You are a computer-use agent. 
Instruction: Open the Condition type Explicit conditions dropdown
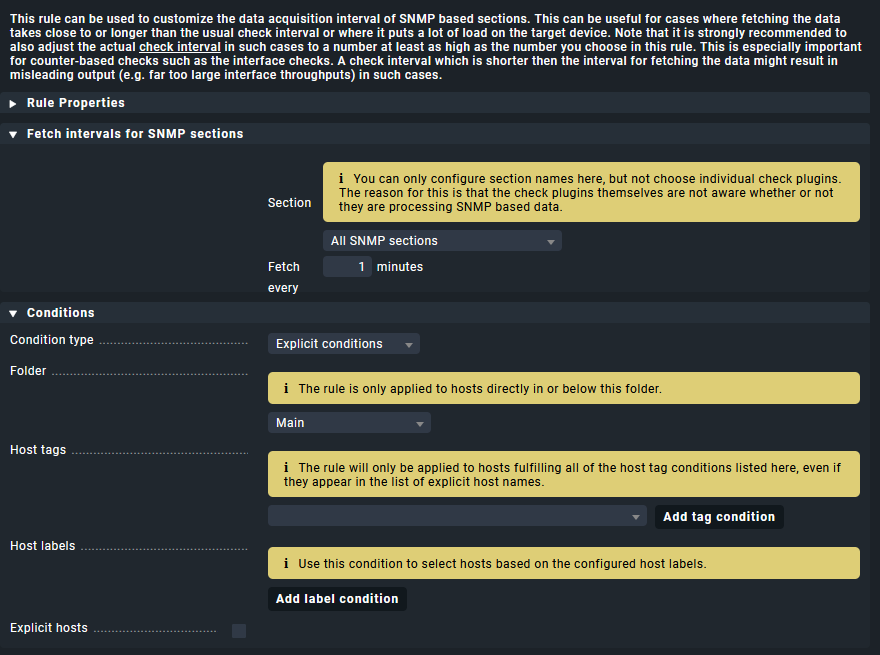tap(343, 344)
